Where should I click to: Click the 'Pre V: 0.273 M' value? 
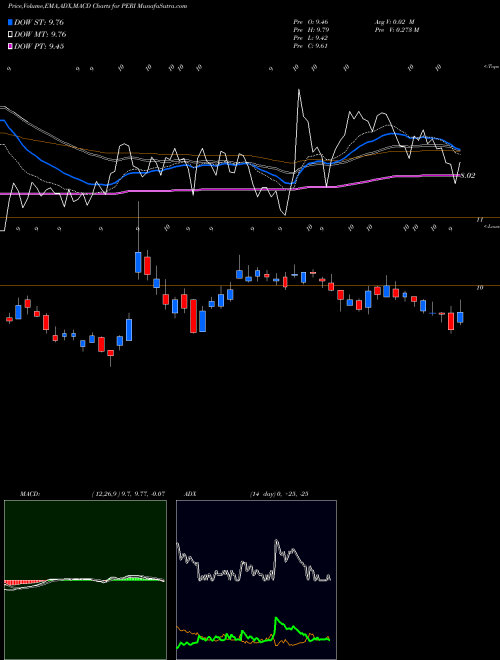396,30
